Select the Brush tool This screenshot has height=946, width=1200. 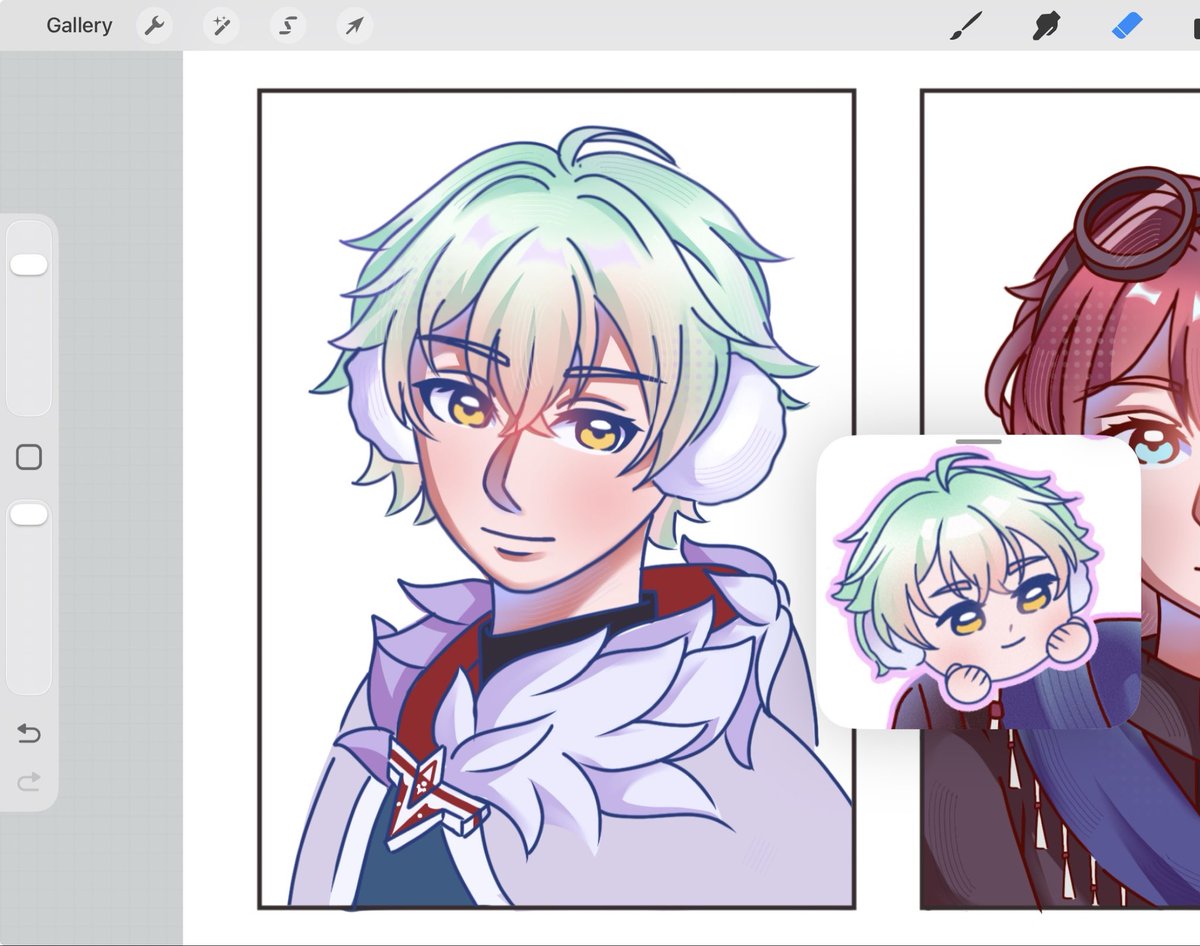(965, 25)
